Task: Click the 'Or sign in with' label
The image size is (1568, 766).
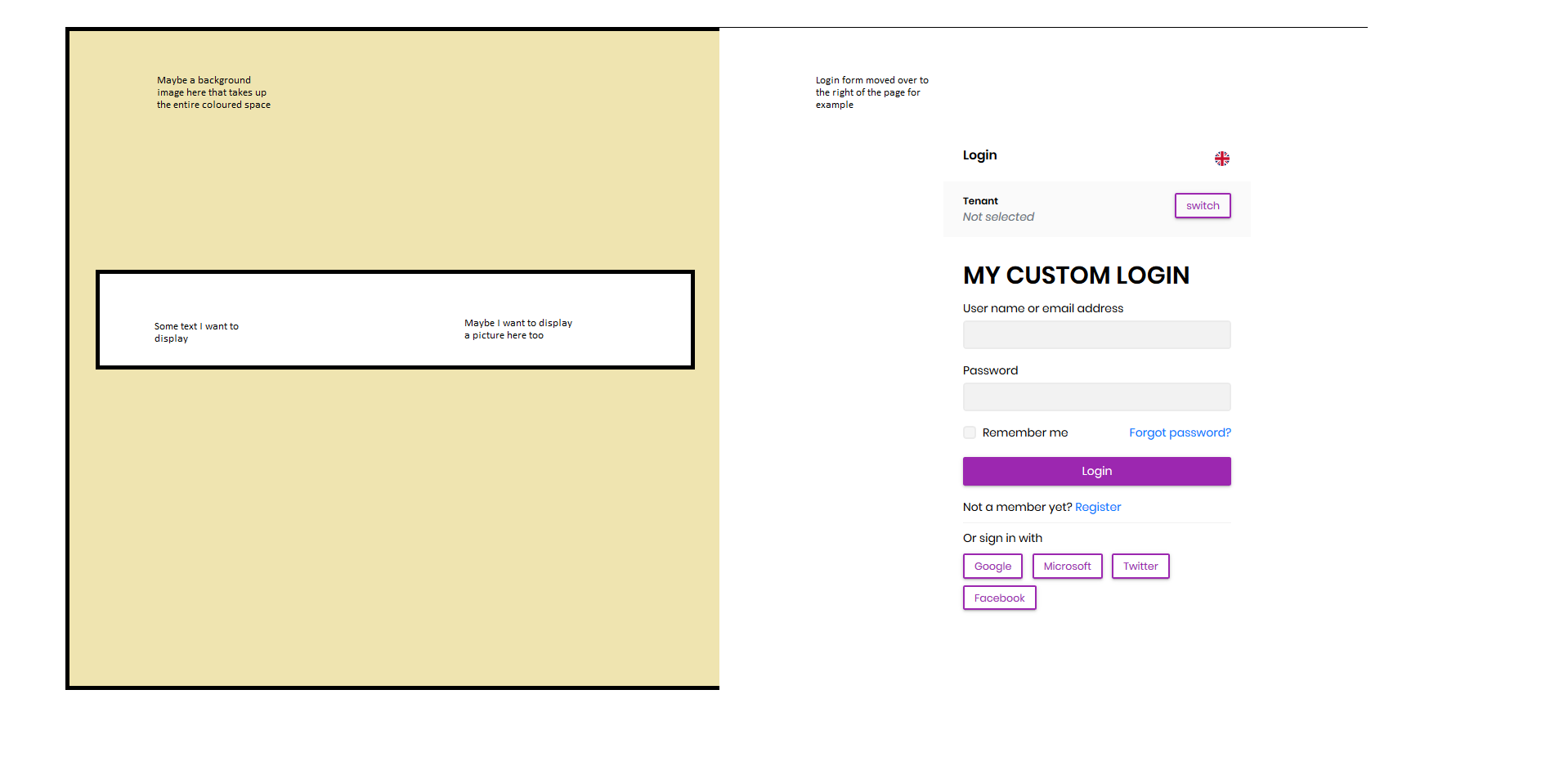Action: pos(1002,538)
